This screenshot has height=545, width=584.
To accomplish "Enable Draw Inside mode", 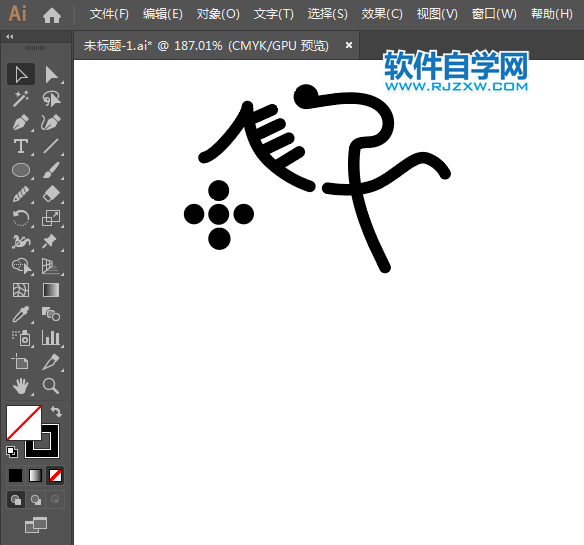I will tap(55, 500).
